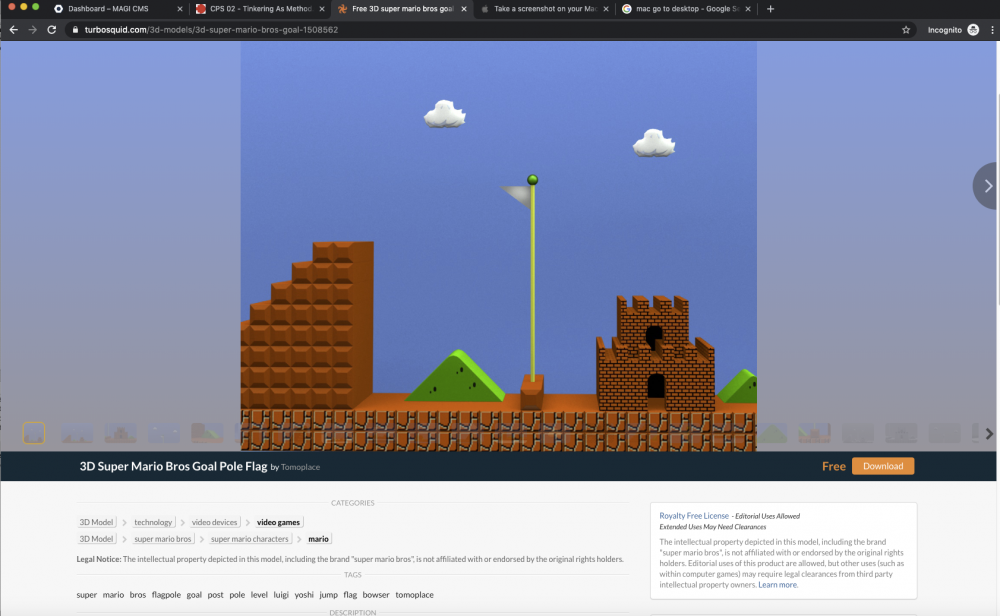Click the 'flagpole' tag
This screenshot has width=1000, height=616.
tap(166, 595)
